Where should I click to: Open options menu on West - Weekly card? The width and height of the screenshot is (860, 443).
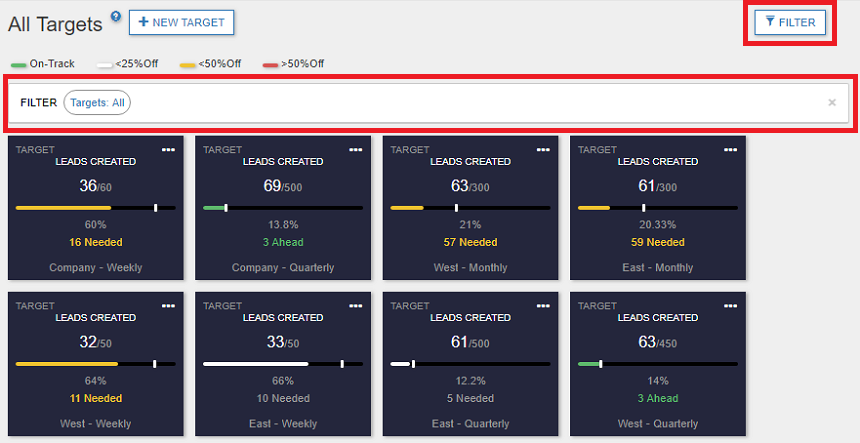pos(168,305)
